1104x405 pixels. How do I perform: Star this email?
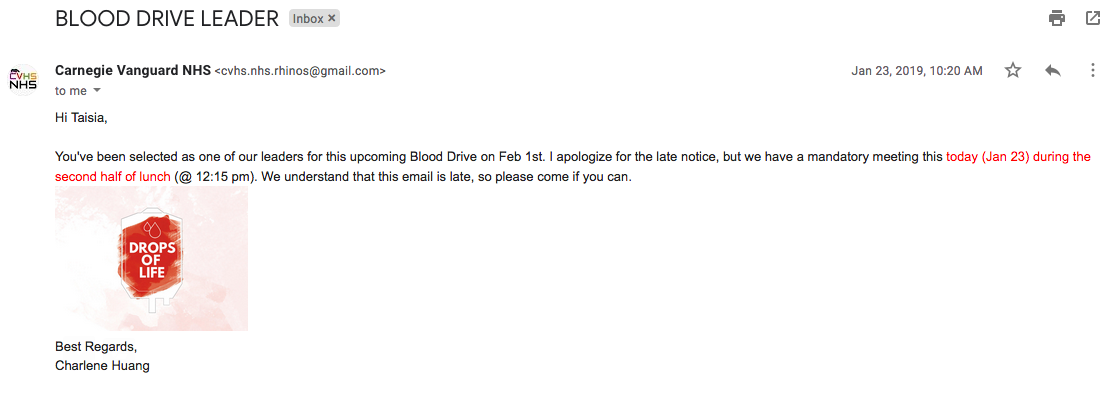coord(1013,71)
